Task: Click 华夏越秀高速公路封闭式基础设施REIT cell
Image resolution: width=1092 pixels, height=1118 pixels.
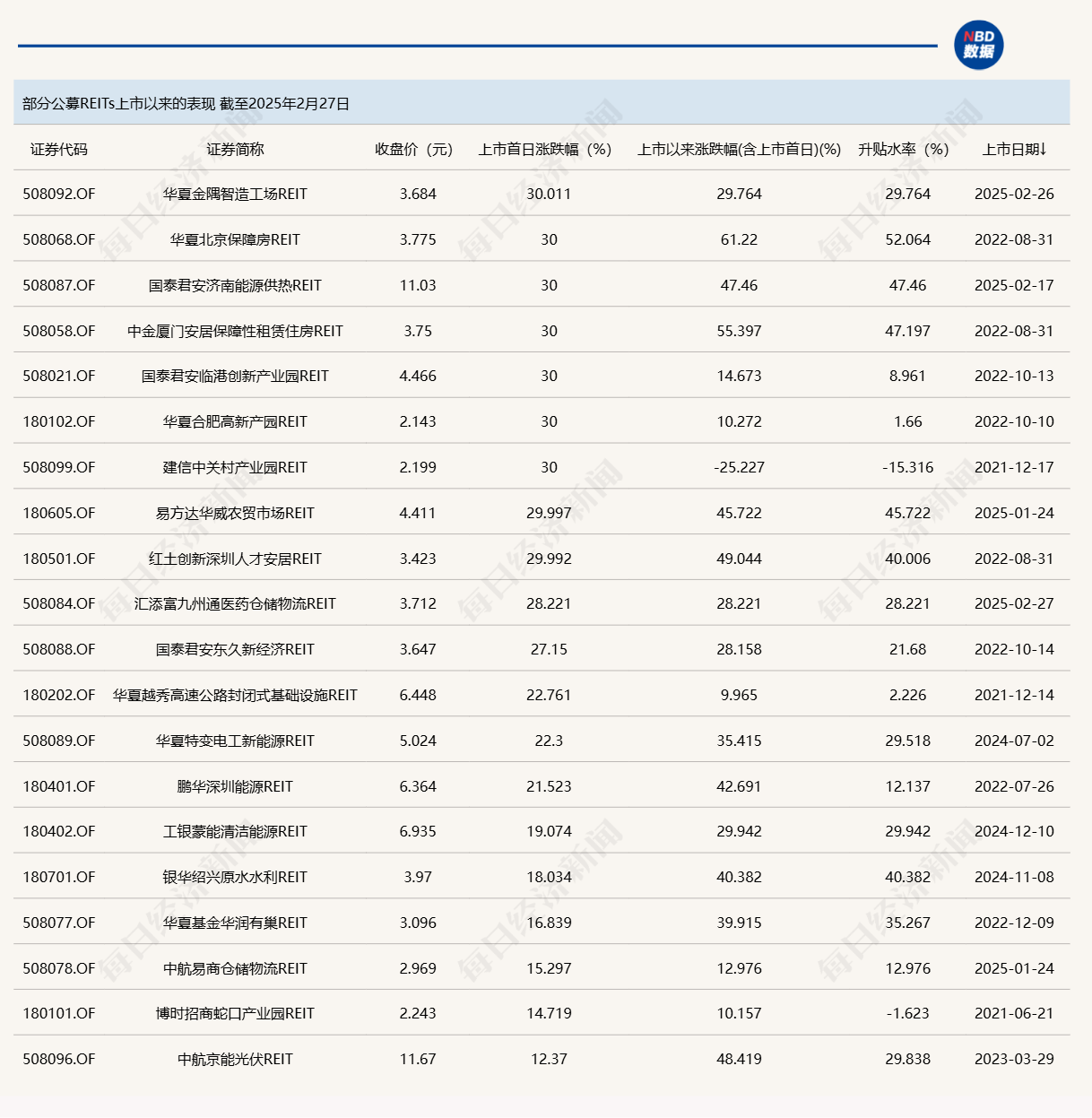Action: pyautogui.click(x=235, y=695)
